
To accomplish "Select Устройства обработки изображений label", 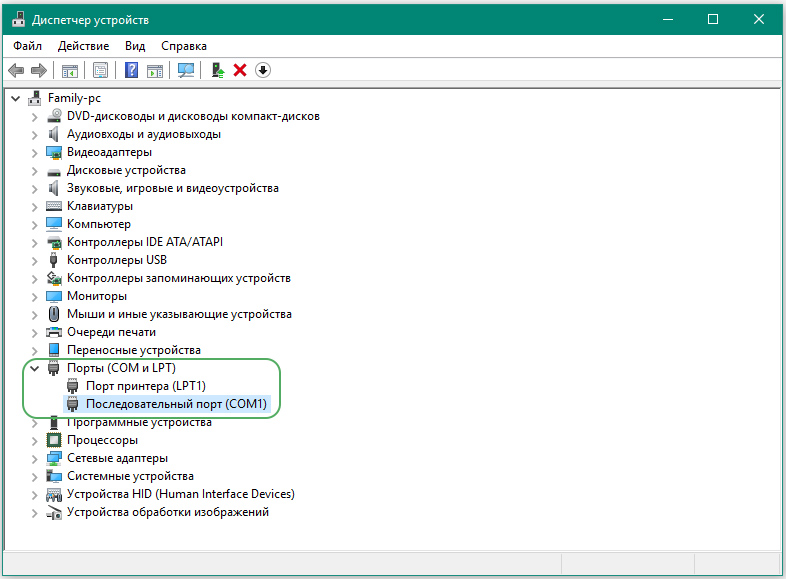I will (x=168, y=512).
